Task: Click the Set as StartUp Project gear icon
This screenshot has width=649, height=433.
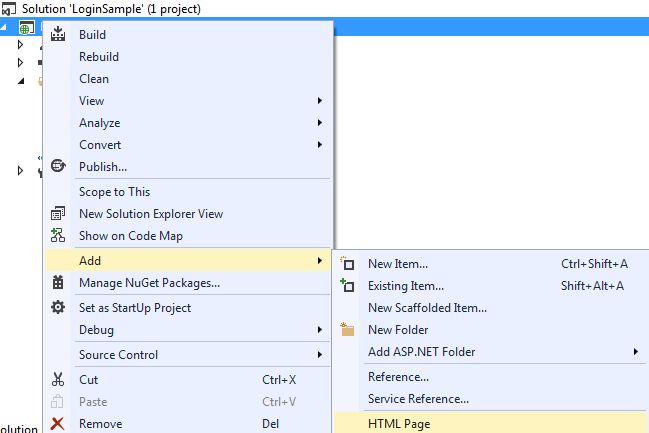Action: click(x=58, y=307)
